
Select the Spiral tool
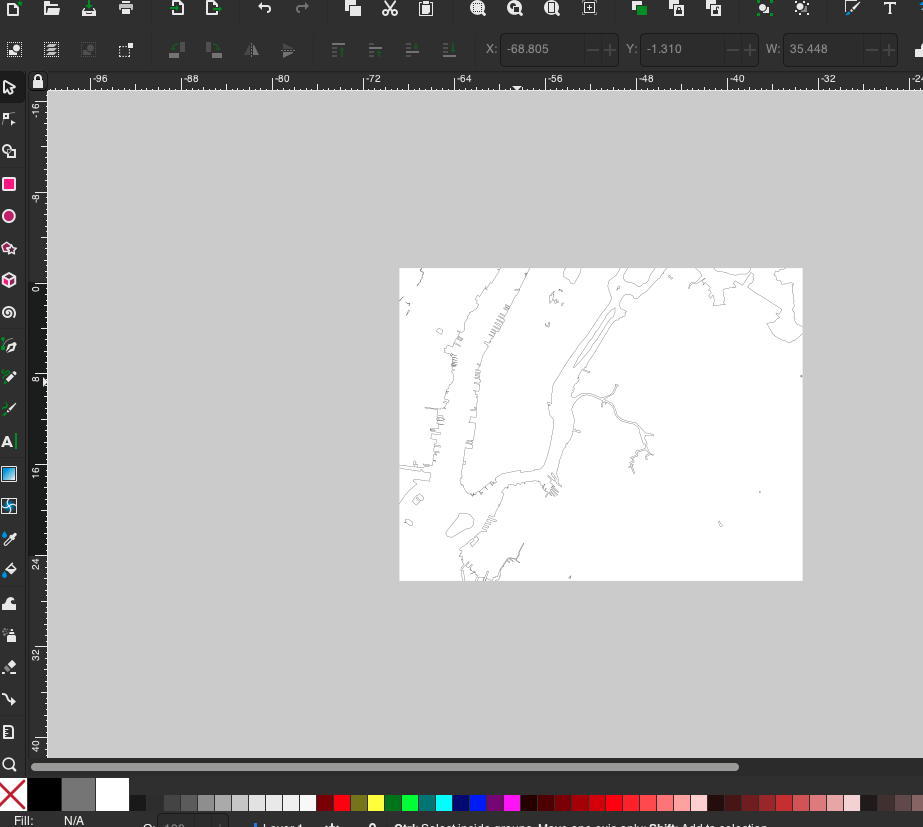(x=9, y=313)
